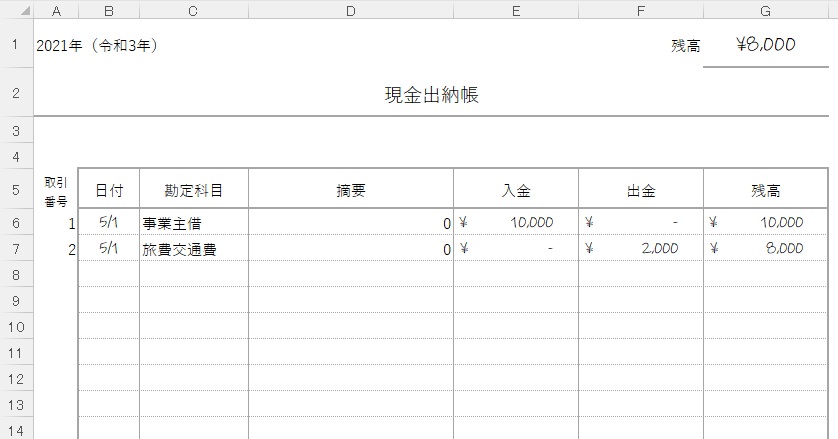Screen dimensions: 838x439
Task: Select column D header
Action: (x=351, y=11)
